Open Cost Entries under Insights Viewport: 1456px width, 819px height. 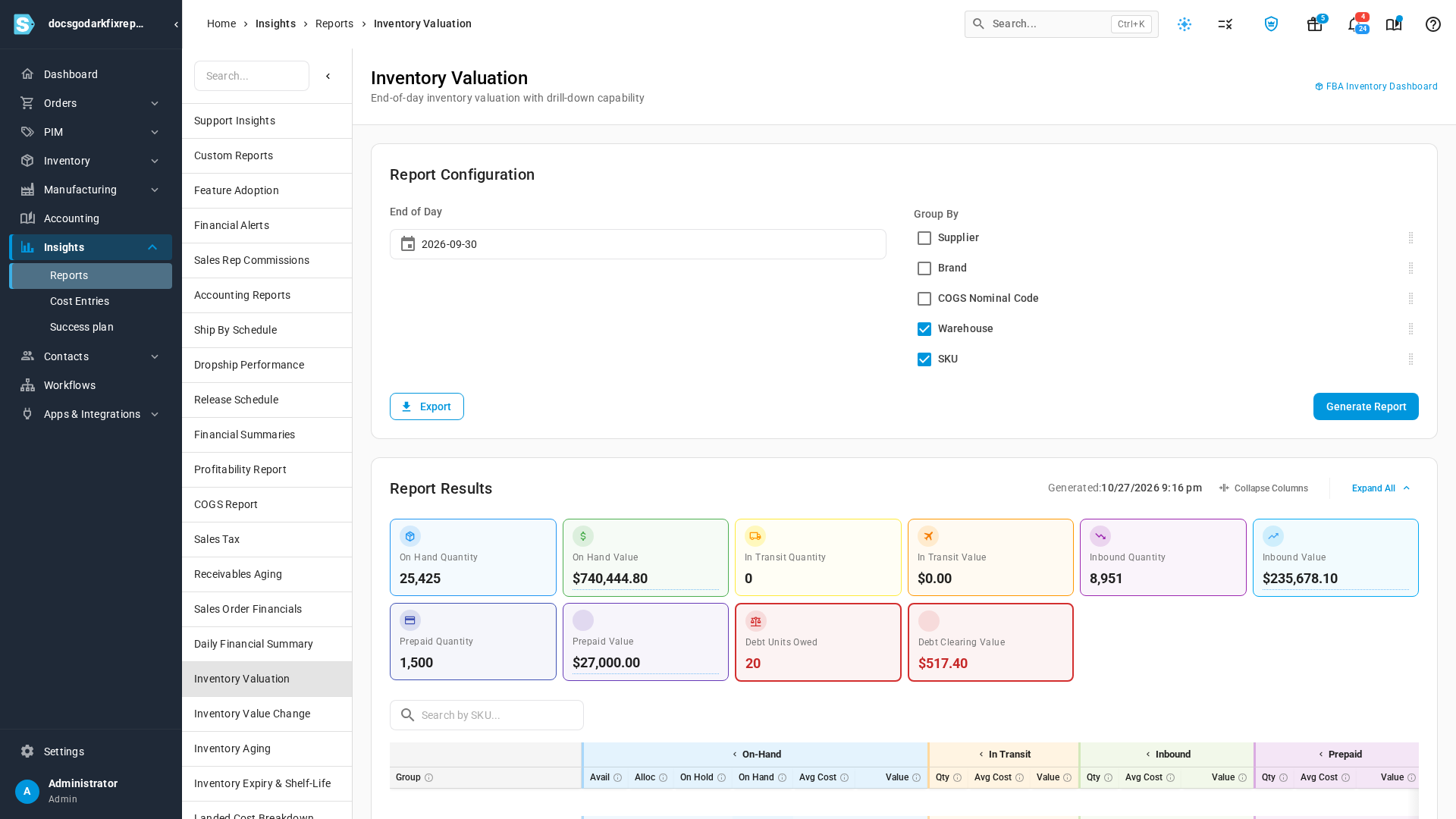80,301
